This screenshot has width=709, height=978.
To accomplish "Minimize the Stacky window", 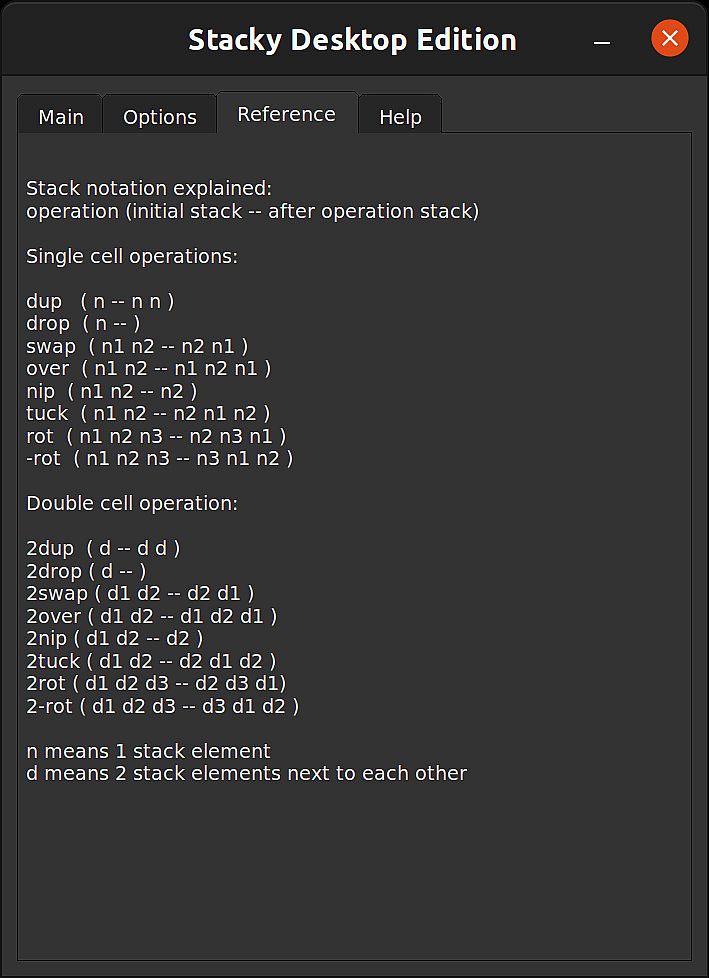I will [602, 40].
